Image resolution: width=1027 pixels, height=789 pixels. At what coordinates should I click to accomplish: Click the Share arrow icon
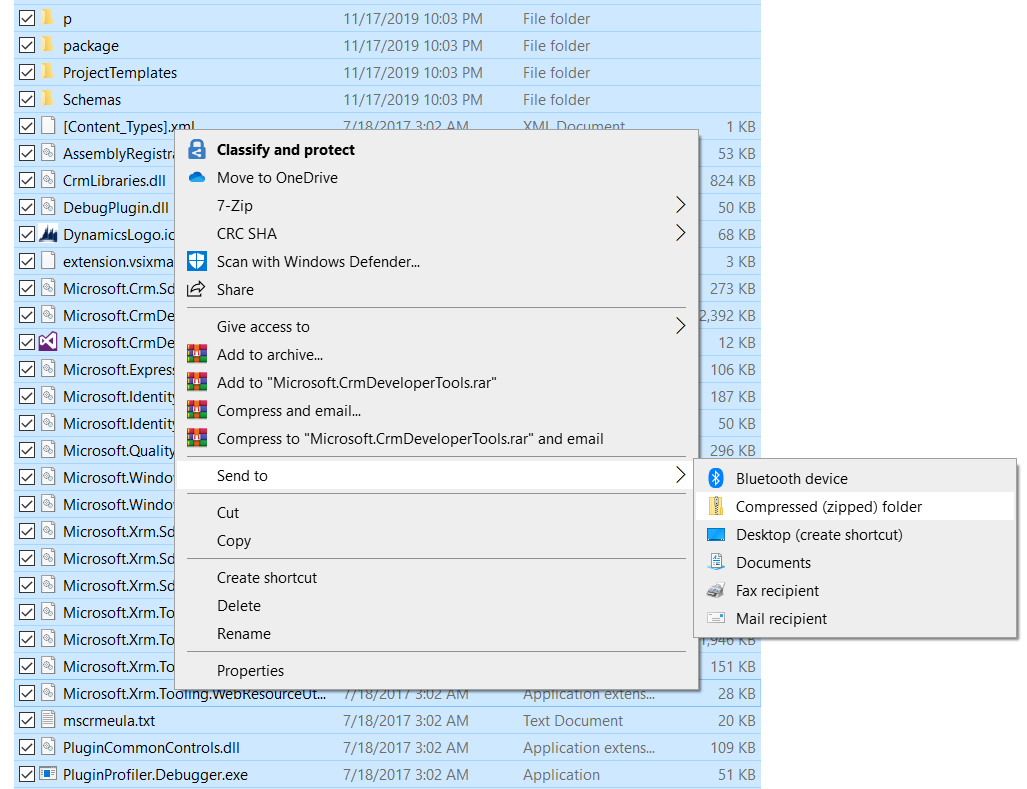196,289
